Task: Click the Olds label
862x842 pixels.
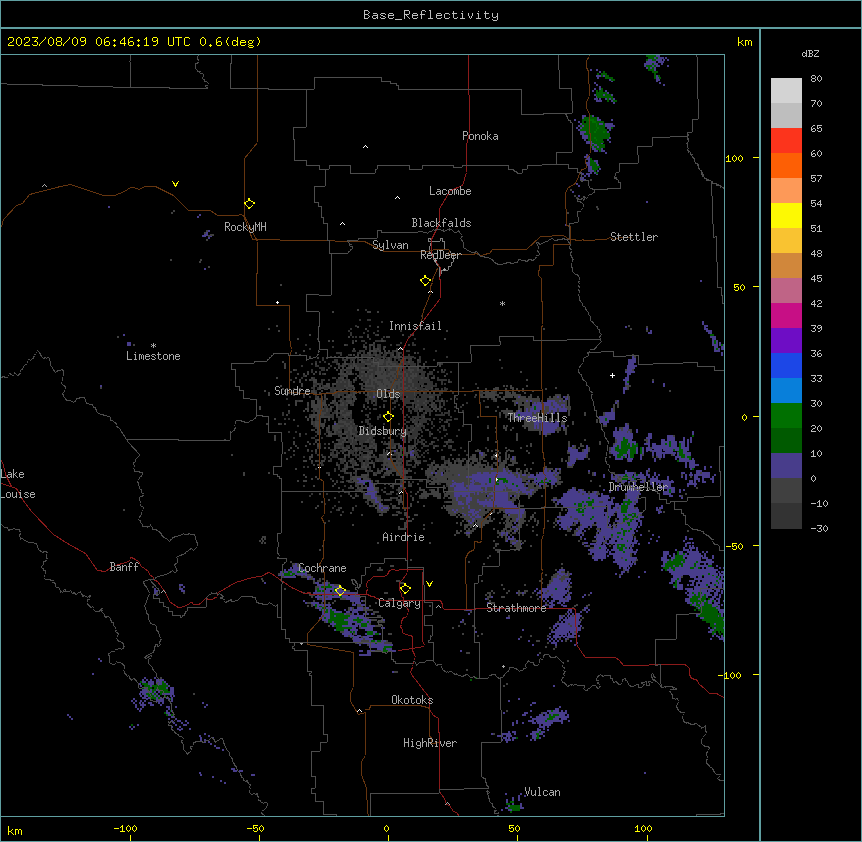Action: coord(388,394)
